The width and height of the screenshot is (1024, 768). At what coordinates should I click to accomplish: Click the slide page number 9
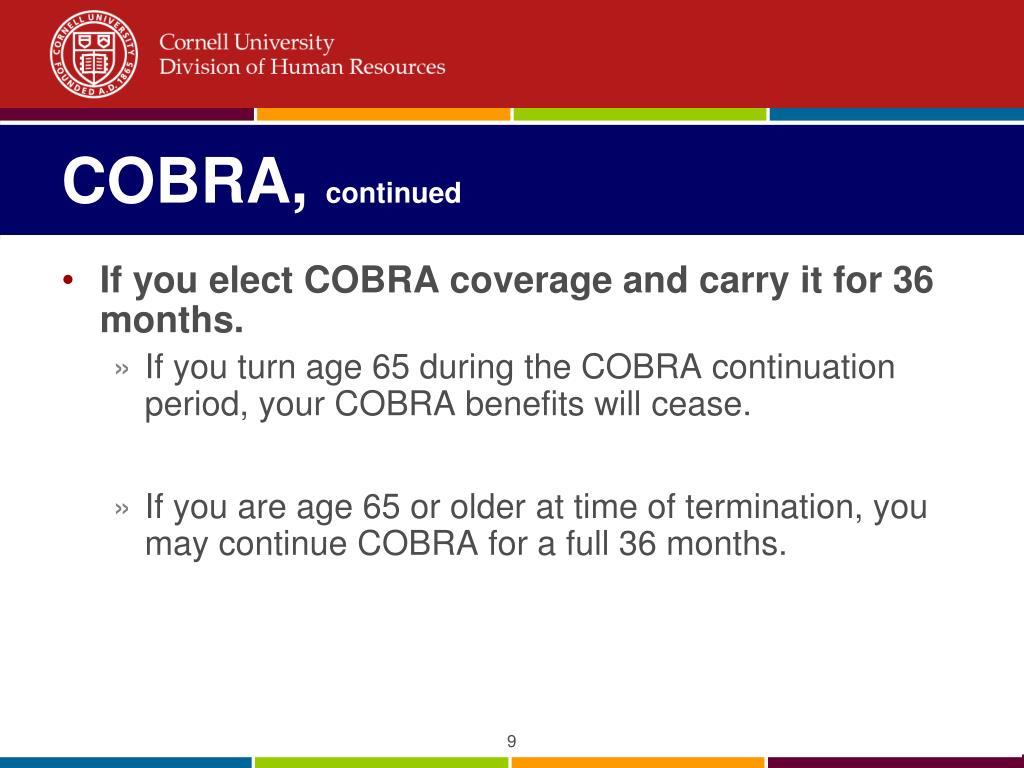pos(511,741)
